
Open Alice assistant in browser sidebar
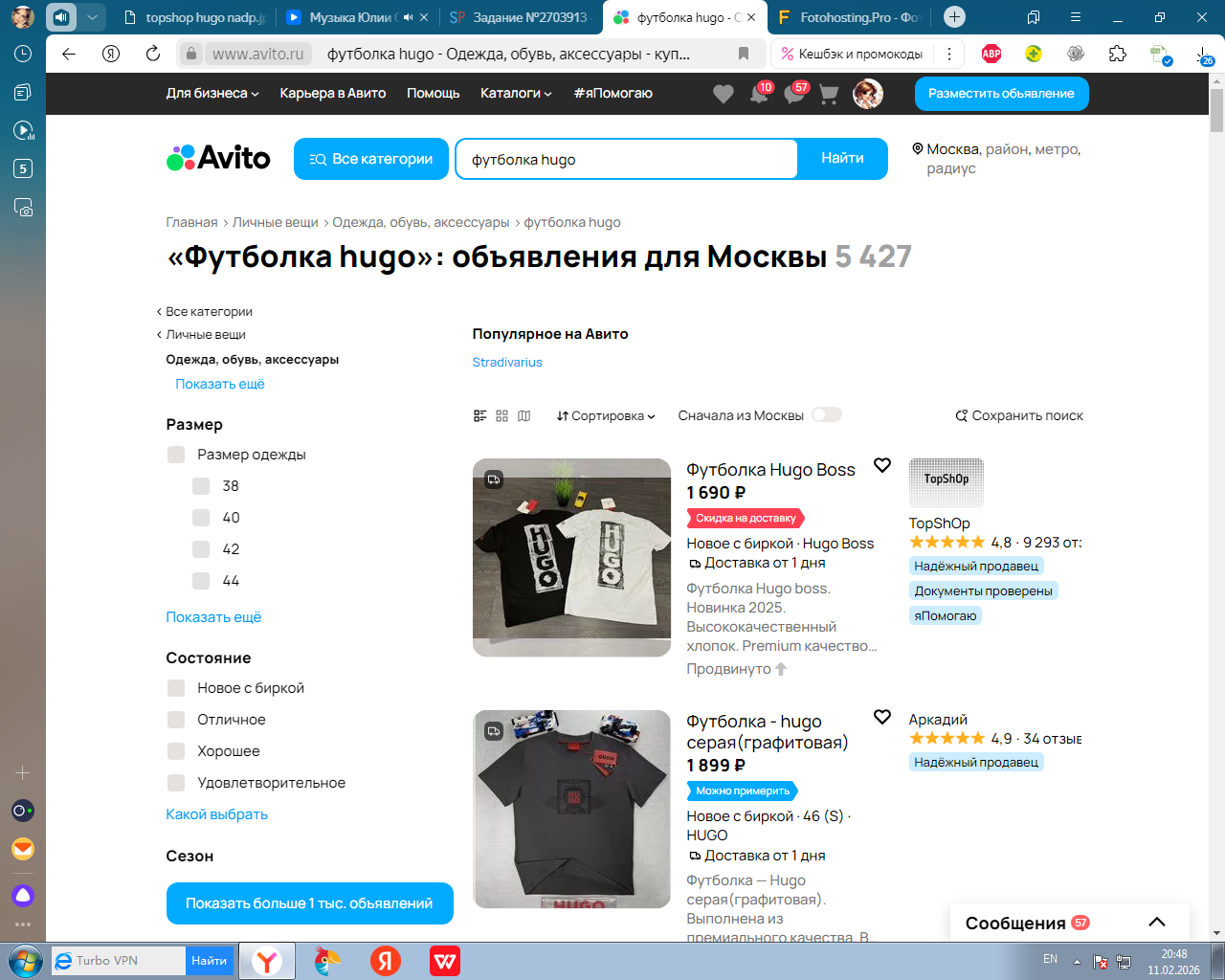coord(23,896)
